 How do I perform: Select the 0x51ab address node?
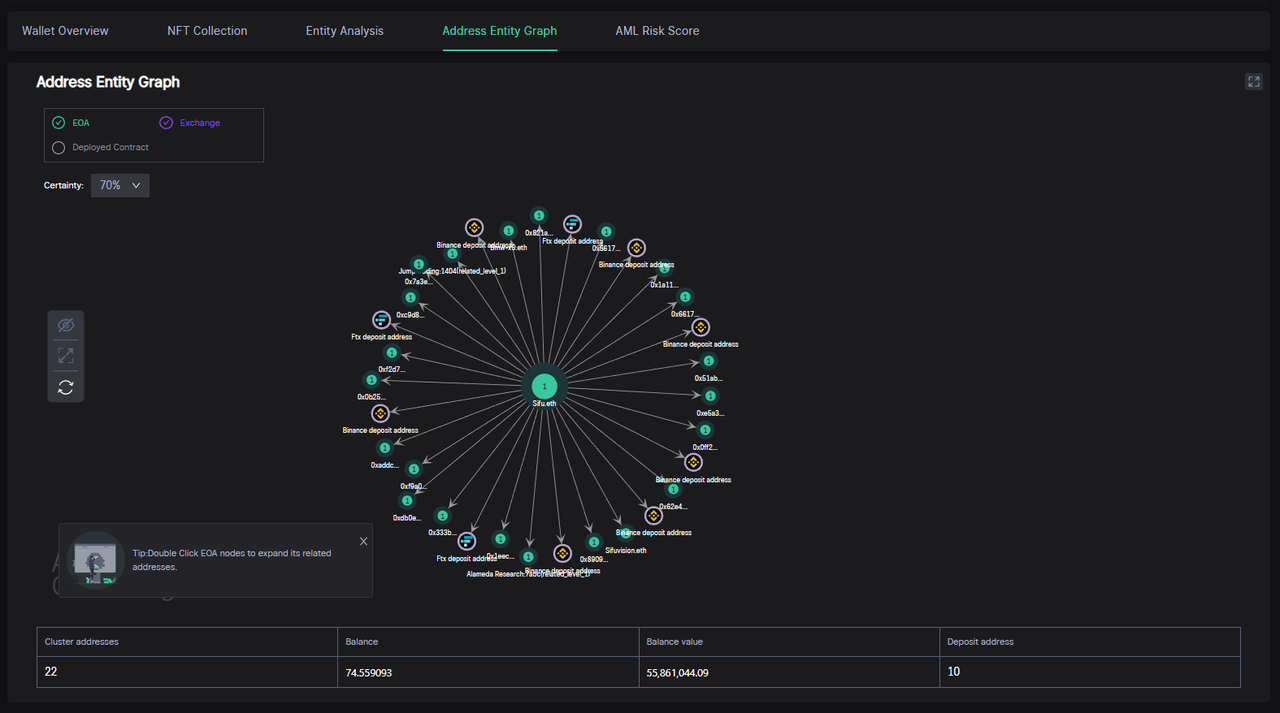pyautogui.click(x=709, y=362)
